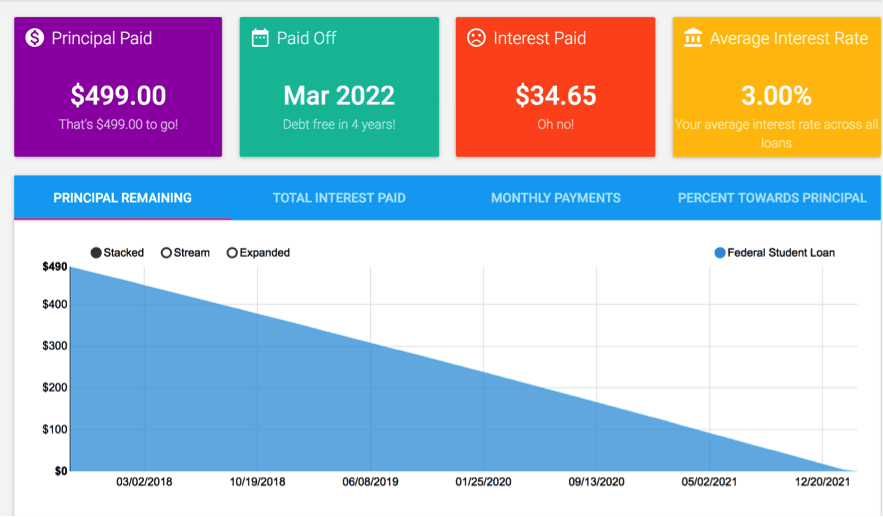Select the Stacked chart mode
Viewport: 883px width, 517px height.
[x=97, y=253]
